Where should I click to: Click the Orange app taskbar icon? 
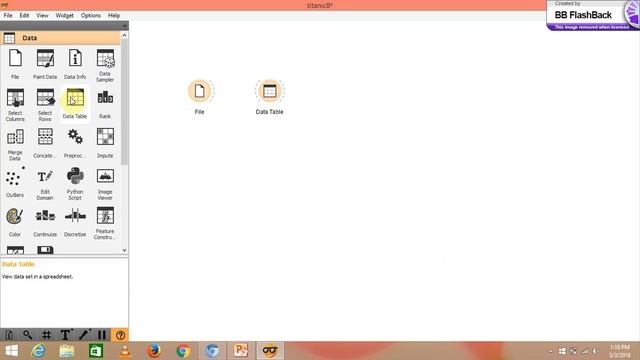(x=270, y=351)
